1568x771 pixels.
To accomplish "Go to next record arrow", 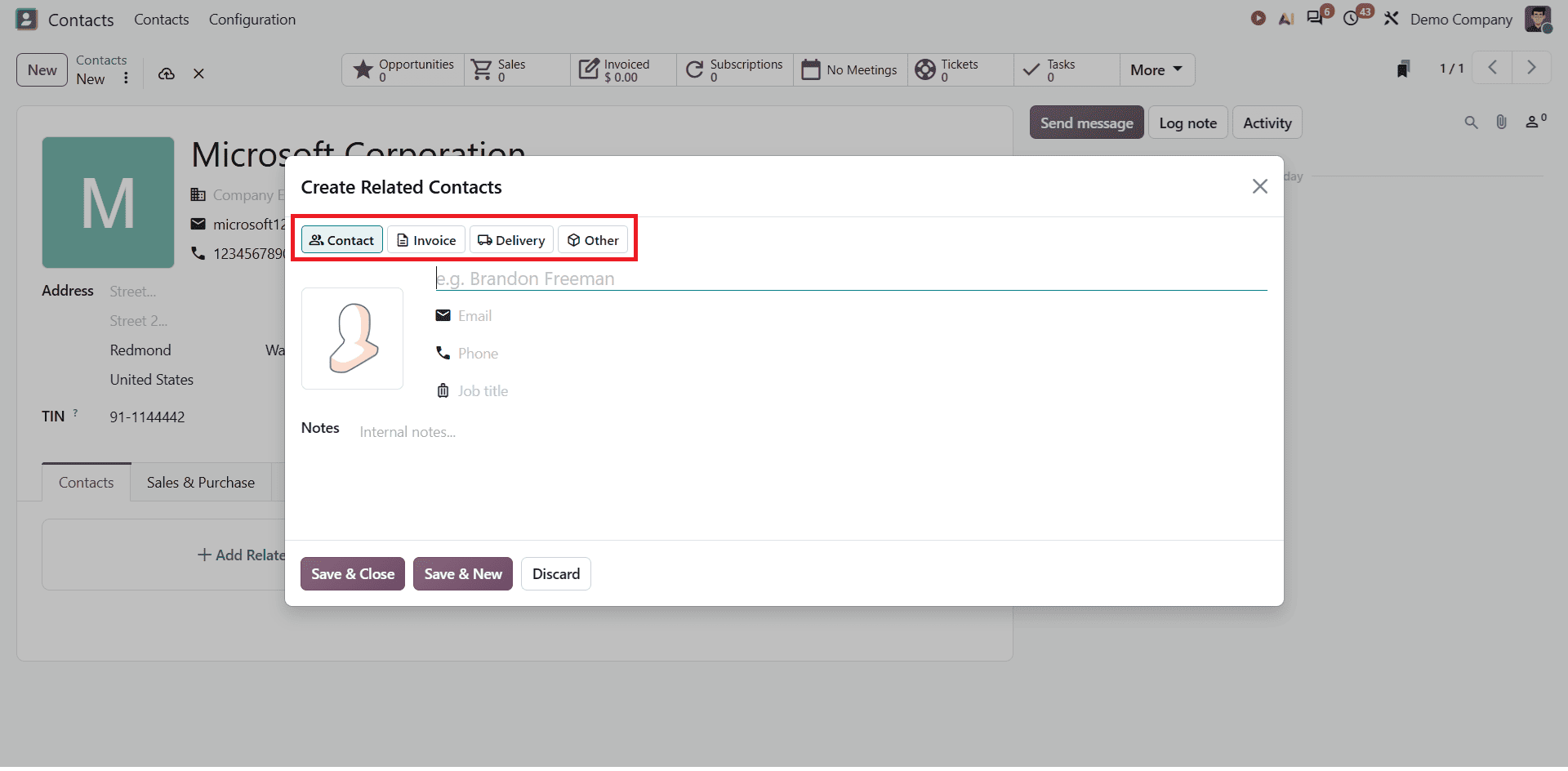I will pos(1531,68).
